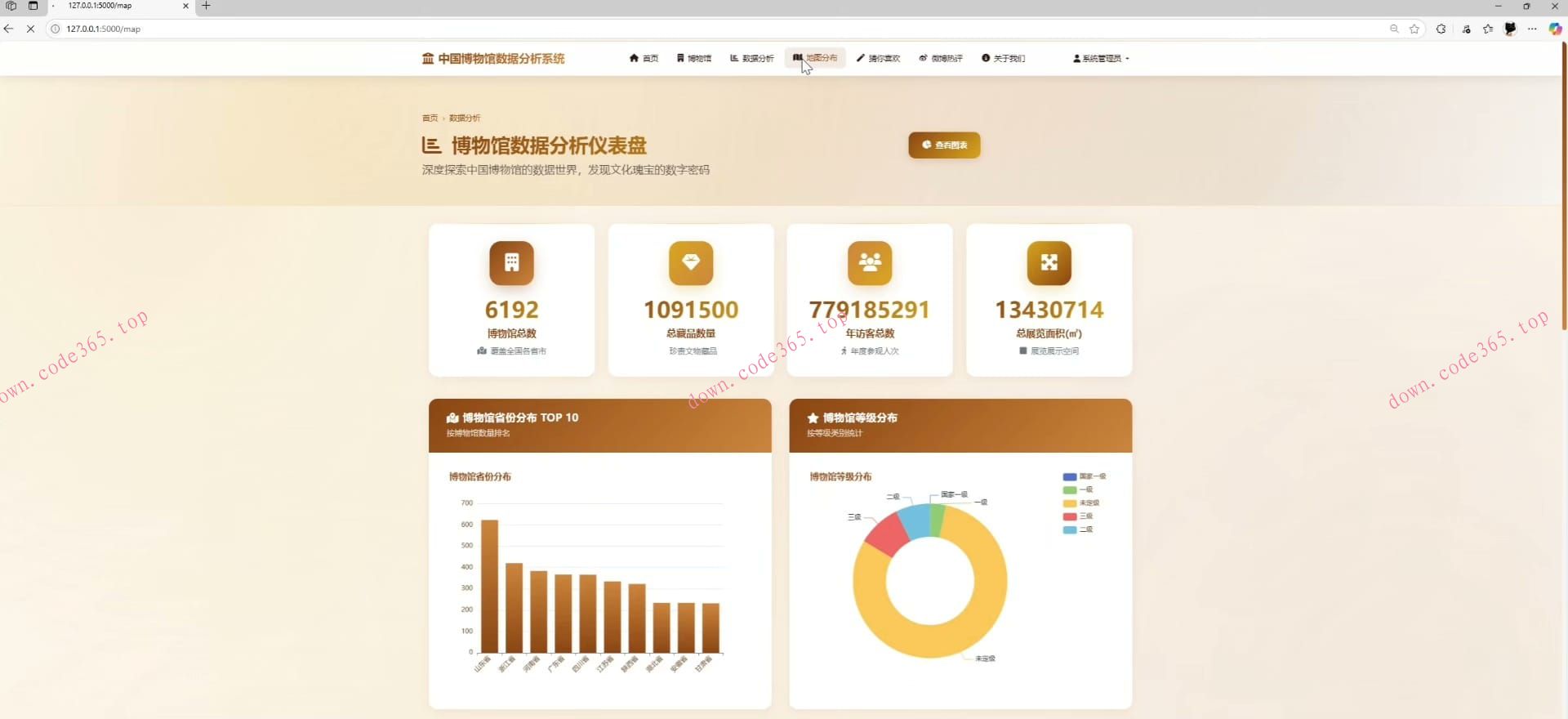Open the browser extensions puzzle icon
This screenshot has height=719, width=1568.
(x=1441, y=29)
